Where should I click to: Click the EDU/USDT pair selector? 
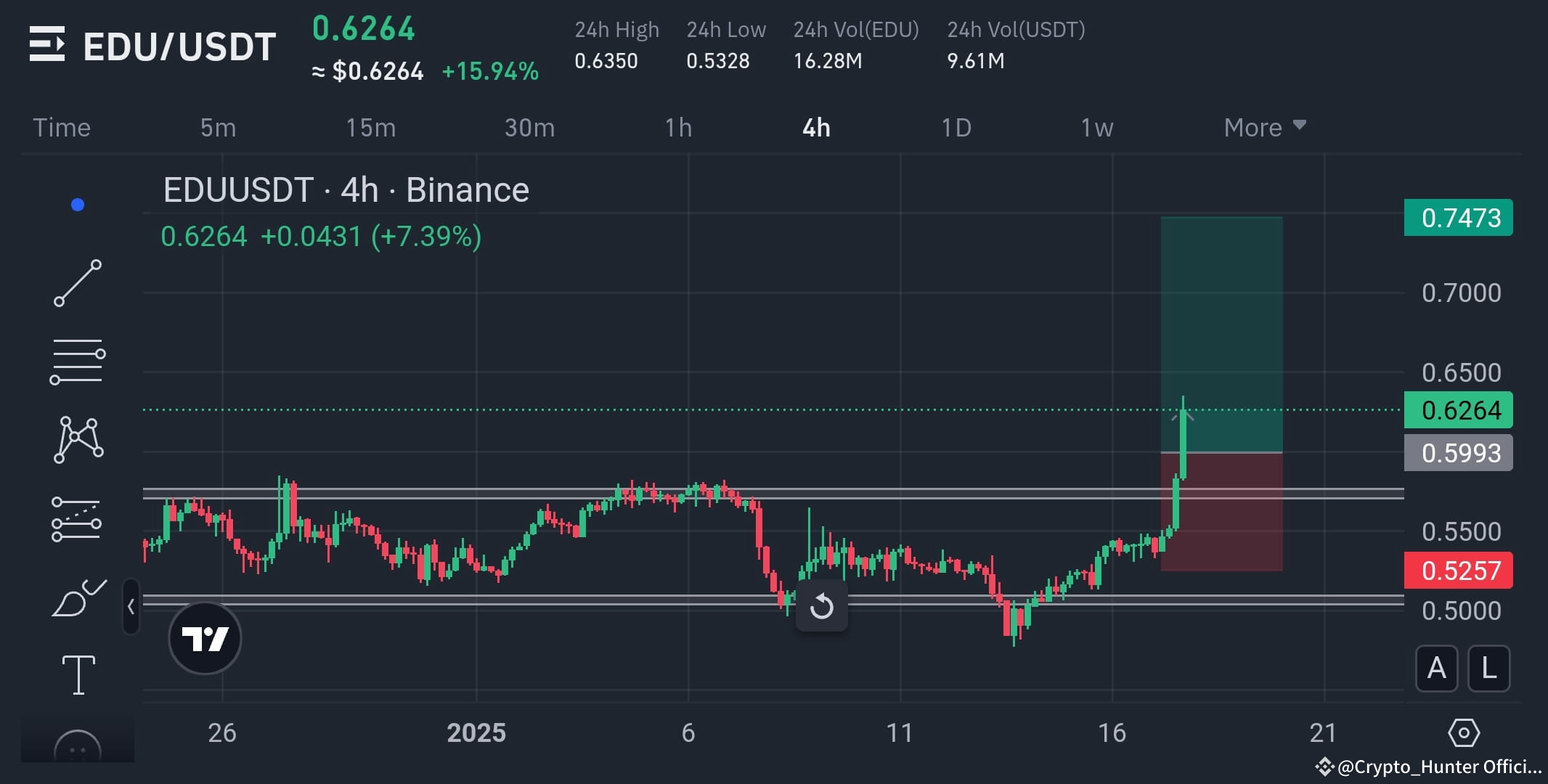(x=179, y=45)
